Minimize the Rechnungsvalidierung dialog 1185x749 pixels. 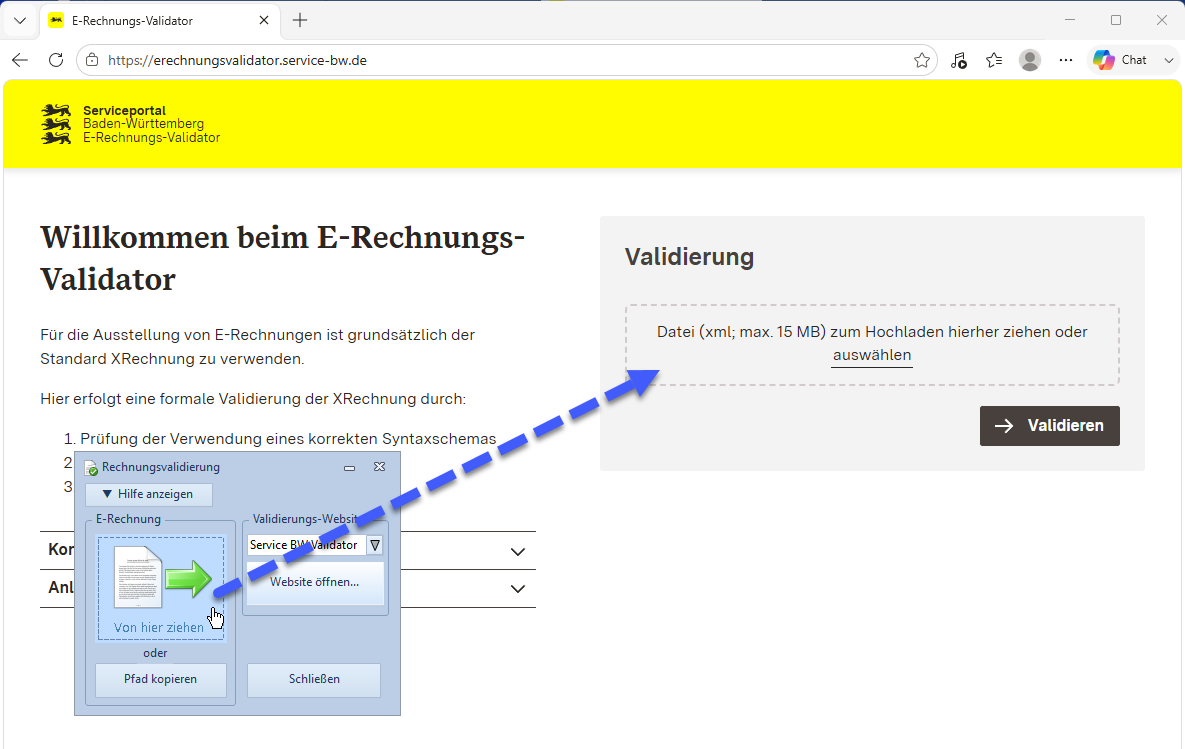[x=349, y=468]
